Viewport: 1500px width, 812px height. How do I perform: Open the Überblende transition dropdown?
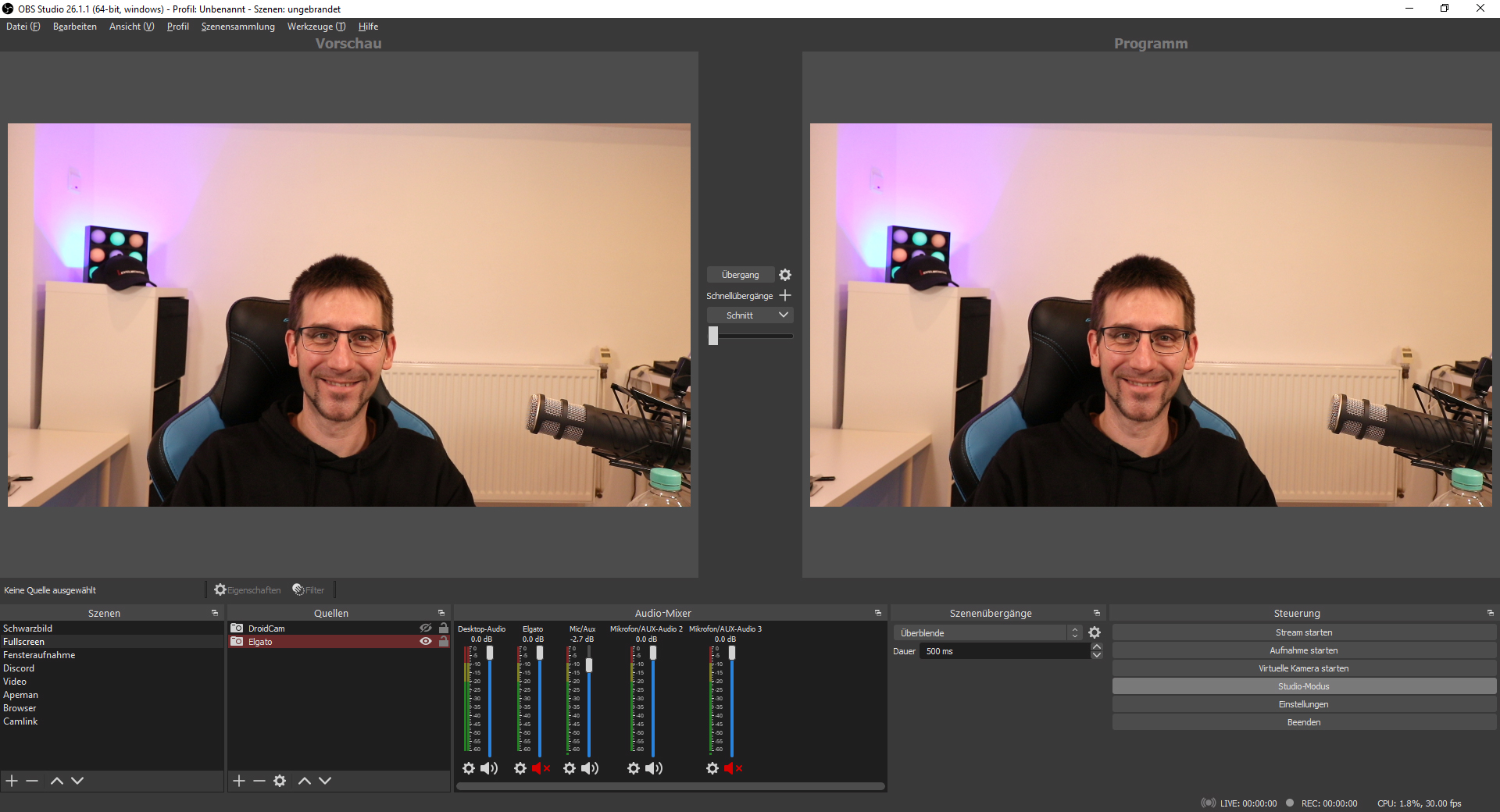pyautogui.click(x=1074, y=632)
